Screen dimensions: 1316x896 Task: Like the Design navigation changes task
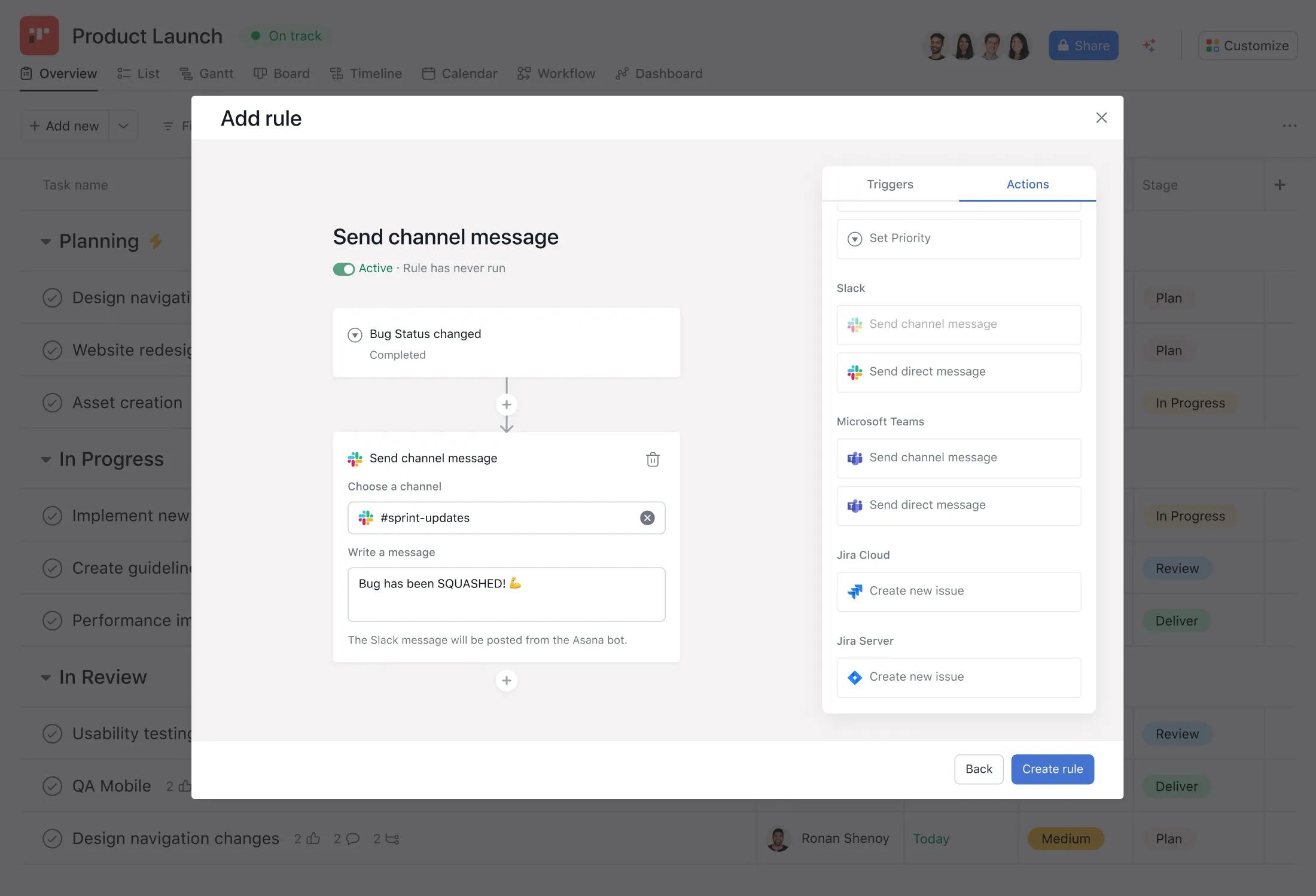(x=313, y=839)
